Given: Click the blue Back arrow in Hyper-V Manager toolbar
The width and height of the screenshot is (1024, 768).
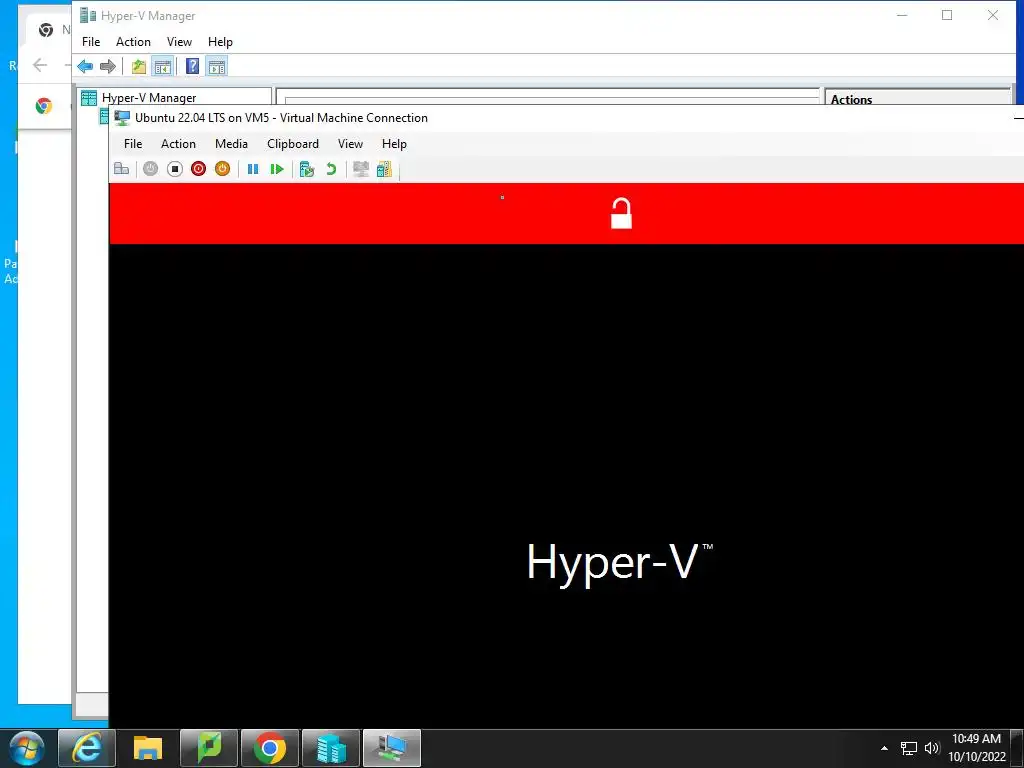Looking at the screenshot, I should pyautogui.click(x=85, y=66).
